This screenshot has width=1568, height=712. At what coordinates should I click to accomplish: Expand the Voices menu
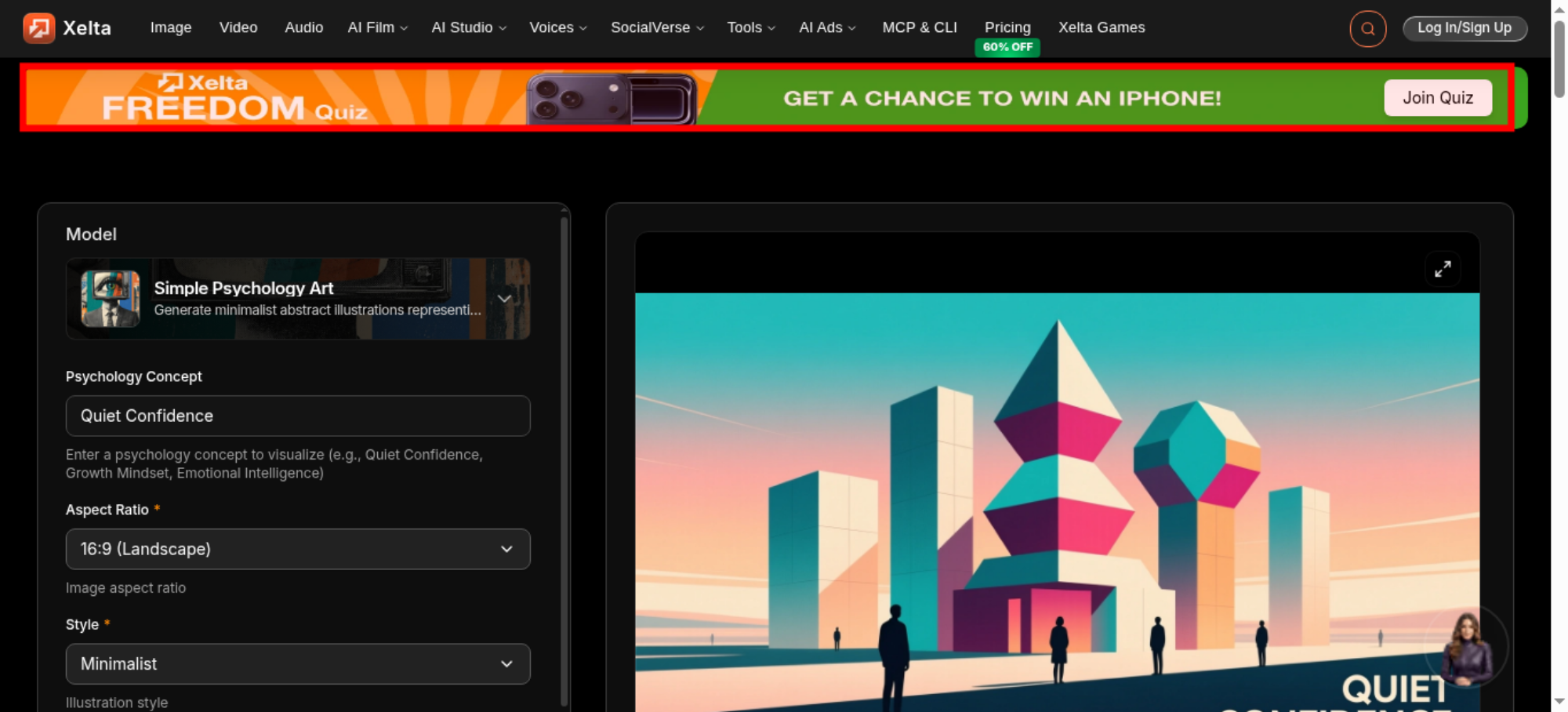pyautogui.click(x=557, y=27)
